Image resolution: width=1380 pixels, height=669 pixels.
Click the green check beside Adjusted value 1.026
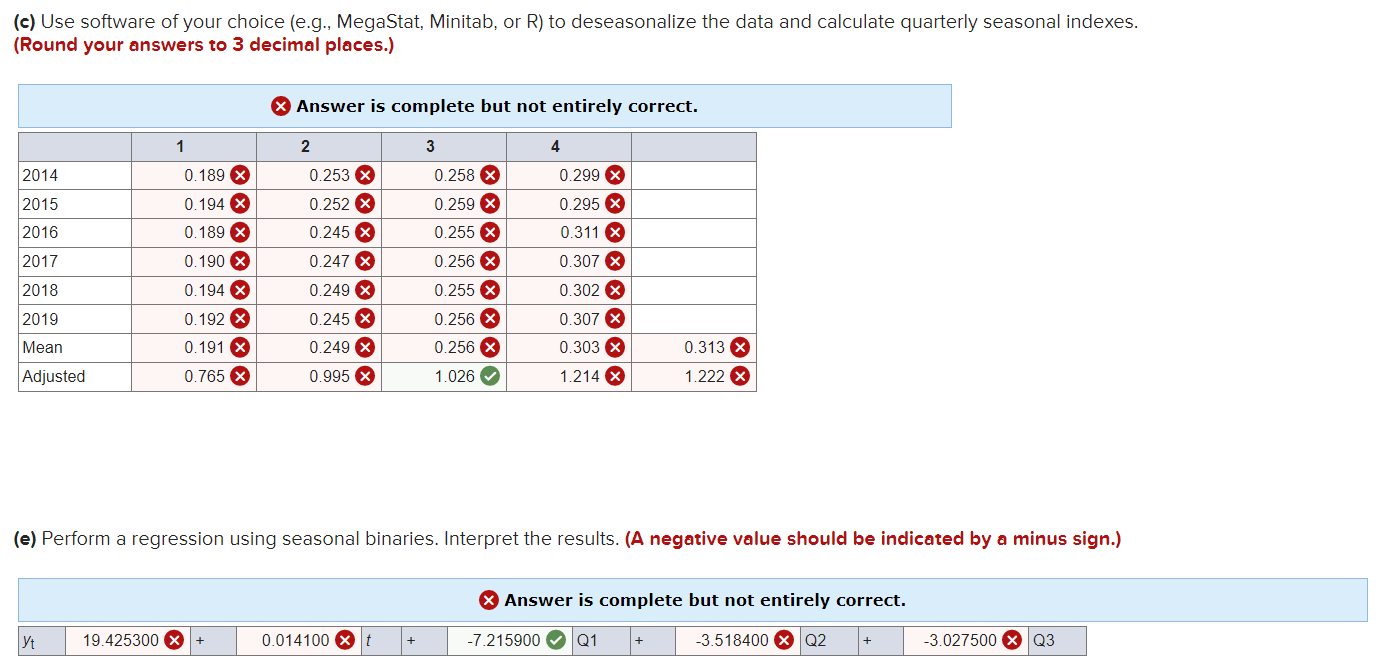(489, 376)
